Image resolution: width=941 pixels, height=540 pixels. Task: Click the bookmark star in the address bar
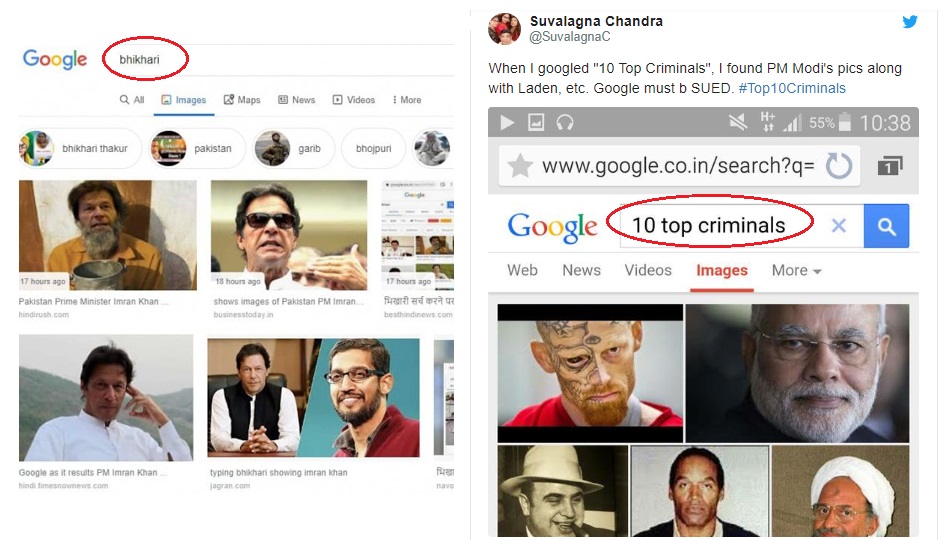[x=520, y=165]
